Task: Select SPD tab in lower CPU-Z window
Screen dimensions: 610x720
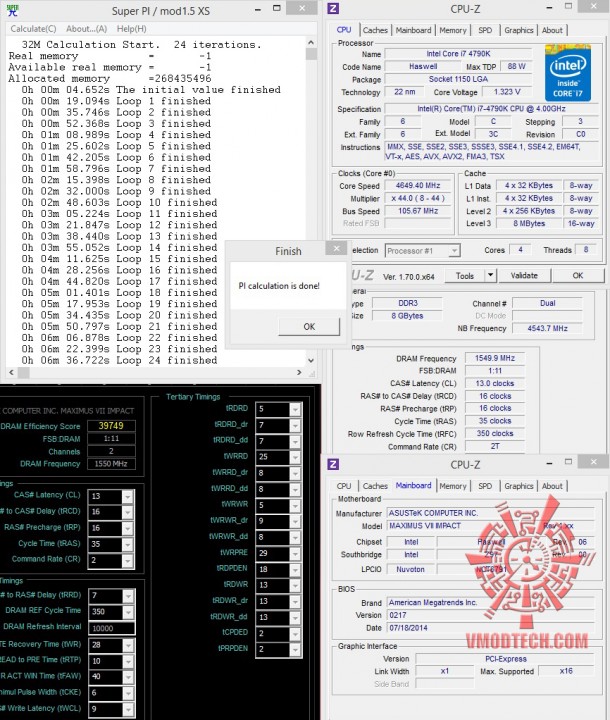Action: (485, 486)
